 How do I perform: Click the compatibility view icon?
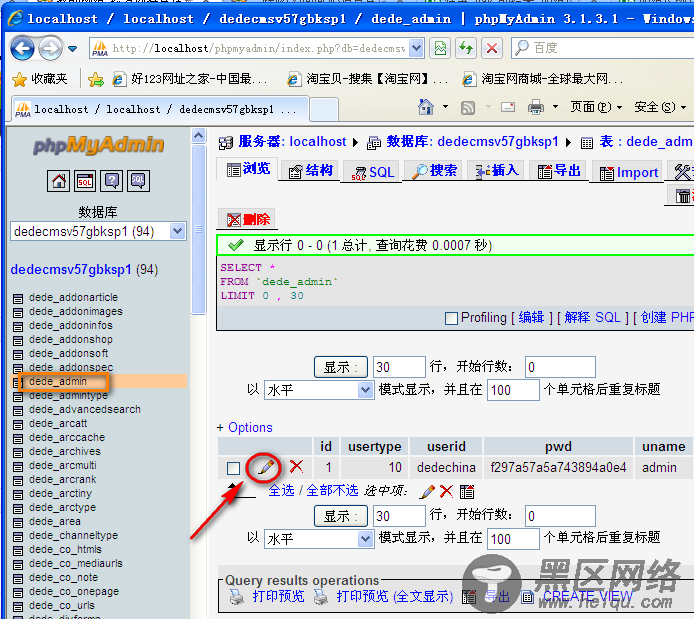click(440, 48)
